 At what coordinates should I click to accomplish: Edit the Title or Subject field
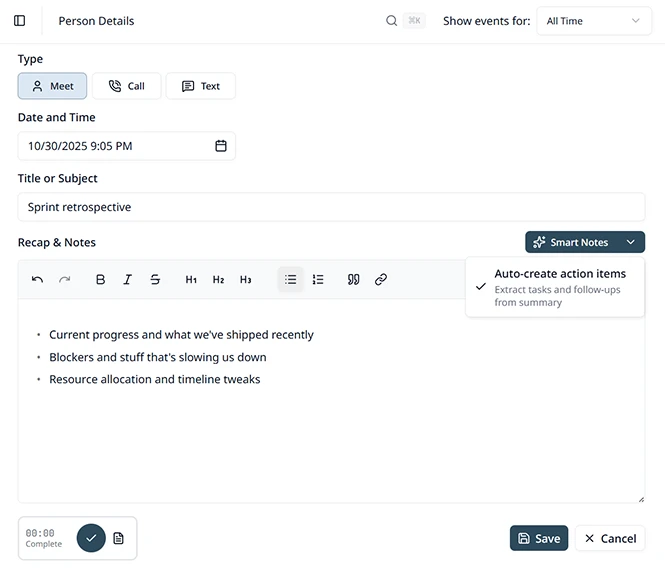pyautogui.click(x=331, y=207)
